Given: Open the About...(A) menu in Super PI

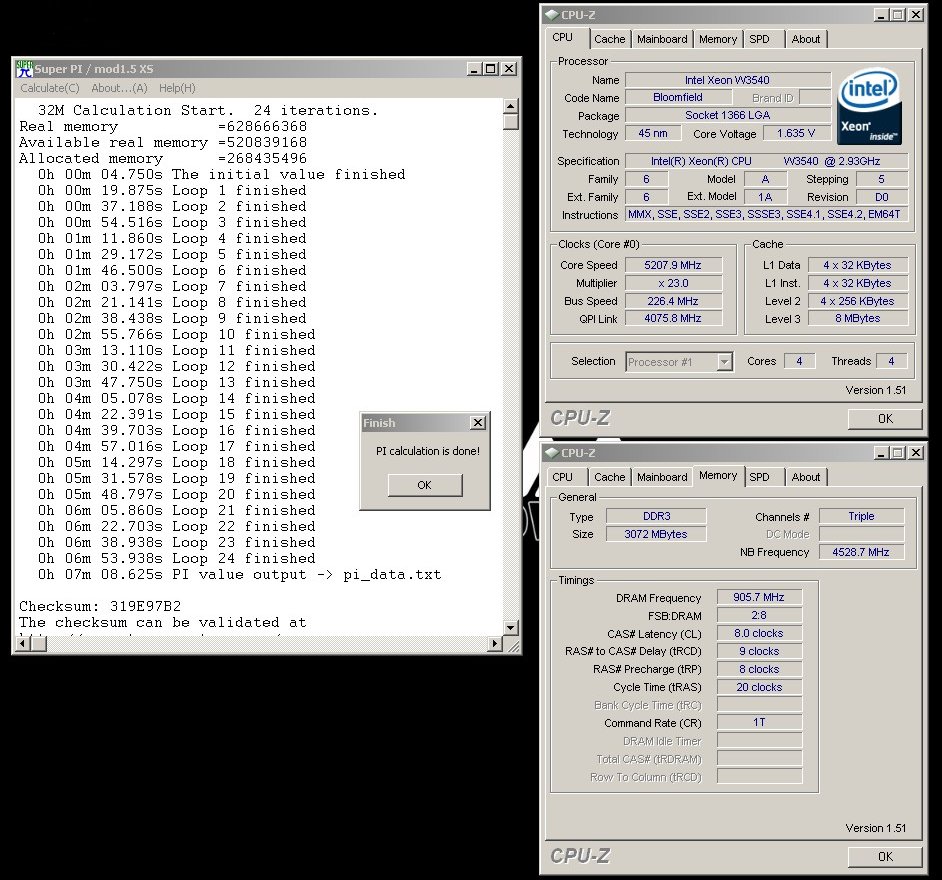Looking at the screenshot, I should 119,88.
